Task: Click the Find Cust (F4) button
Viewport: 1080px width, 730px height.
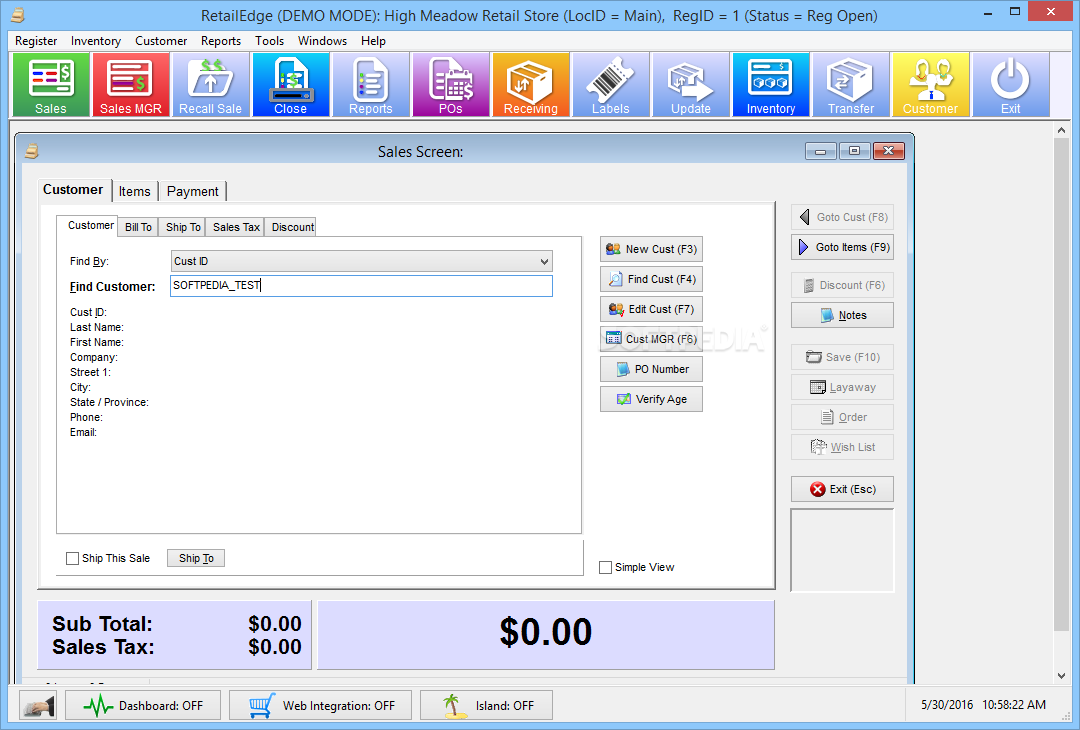Action: [x=652, y=279]
